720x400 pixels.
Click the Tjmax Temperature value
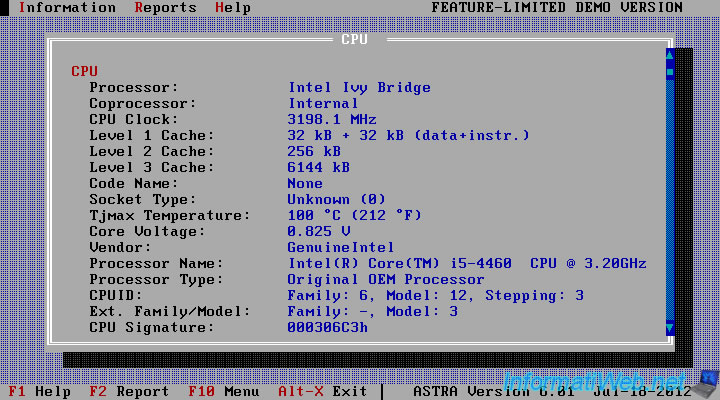tap(354, 215)
